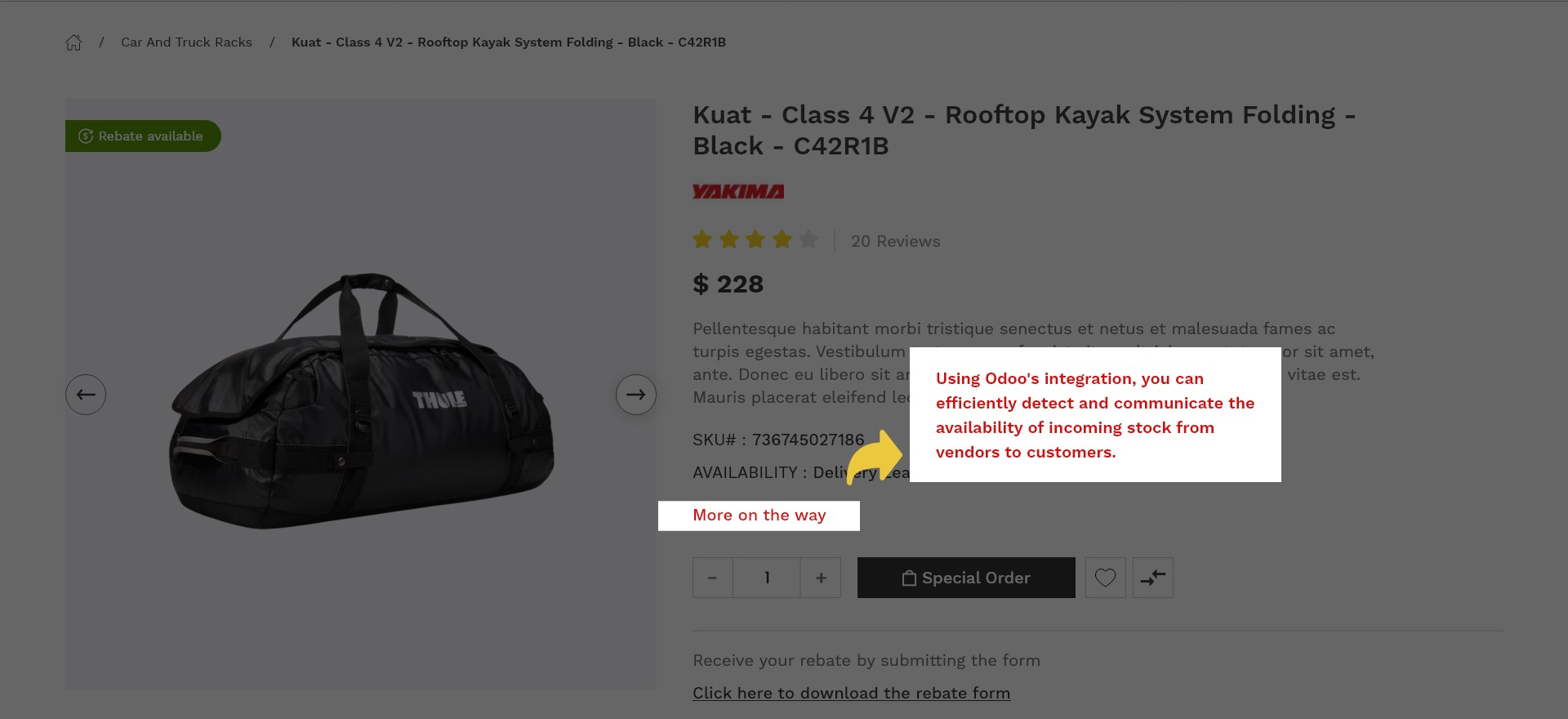Show next product image arrow
The height and width of the screenshot is (719, 1568).
tap(635, 395)
